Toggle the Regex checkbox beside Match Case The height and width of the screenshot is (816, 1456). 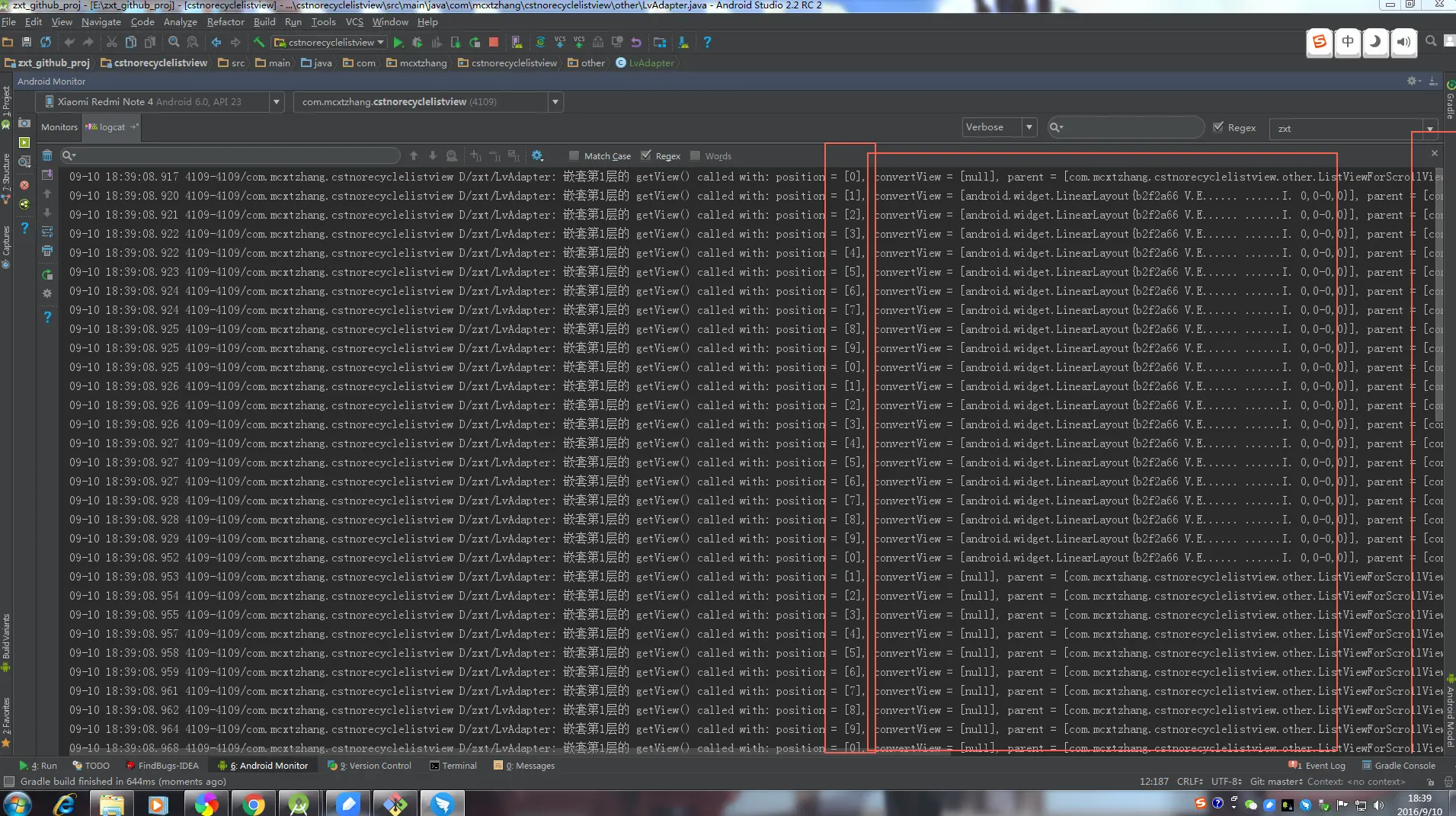pyautogui.click(x=646, y=155)
